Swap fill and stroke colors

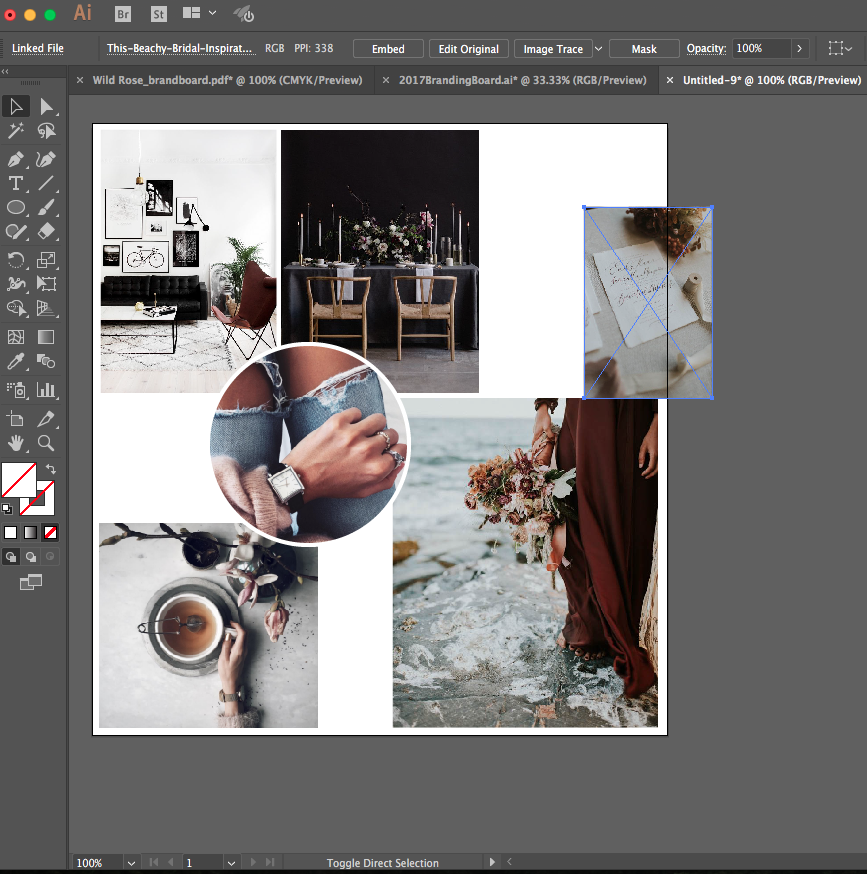pos(50,469)
